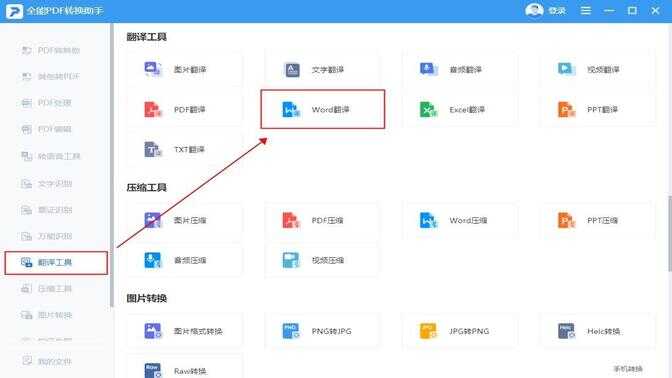Click the user avatar in title bar

point(534,10)
